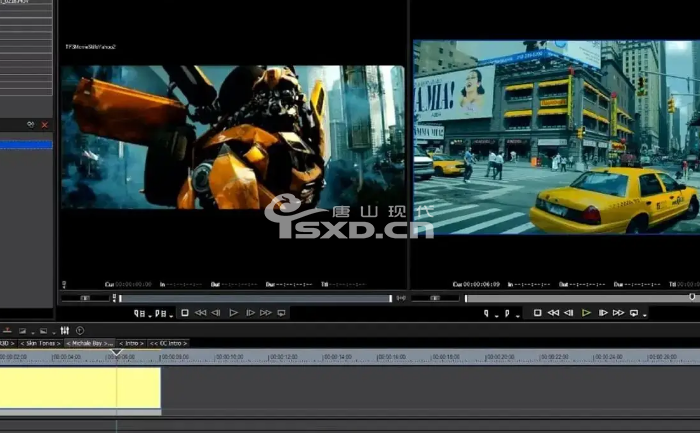Open loop options dropdown in right recorder
Image resolution: width=700 pixels, height=433 pixels.
(645, 316)
